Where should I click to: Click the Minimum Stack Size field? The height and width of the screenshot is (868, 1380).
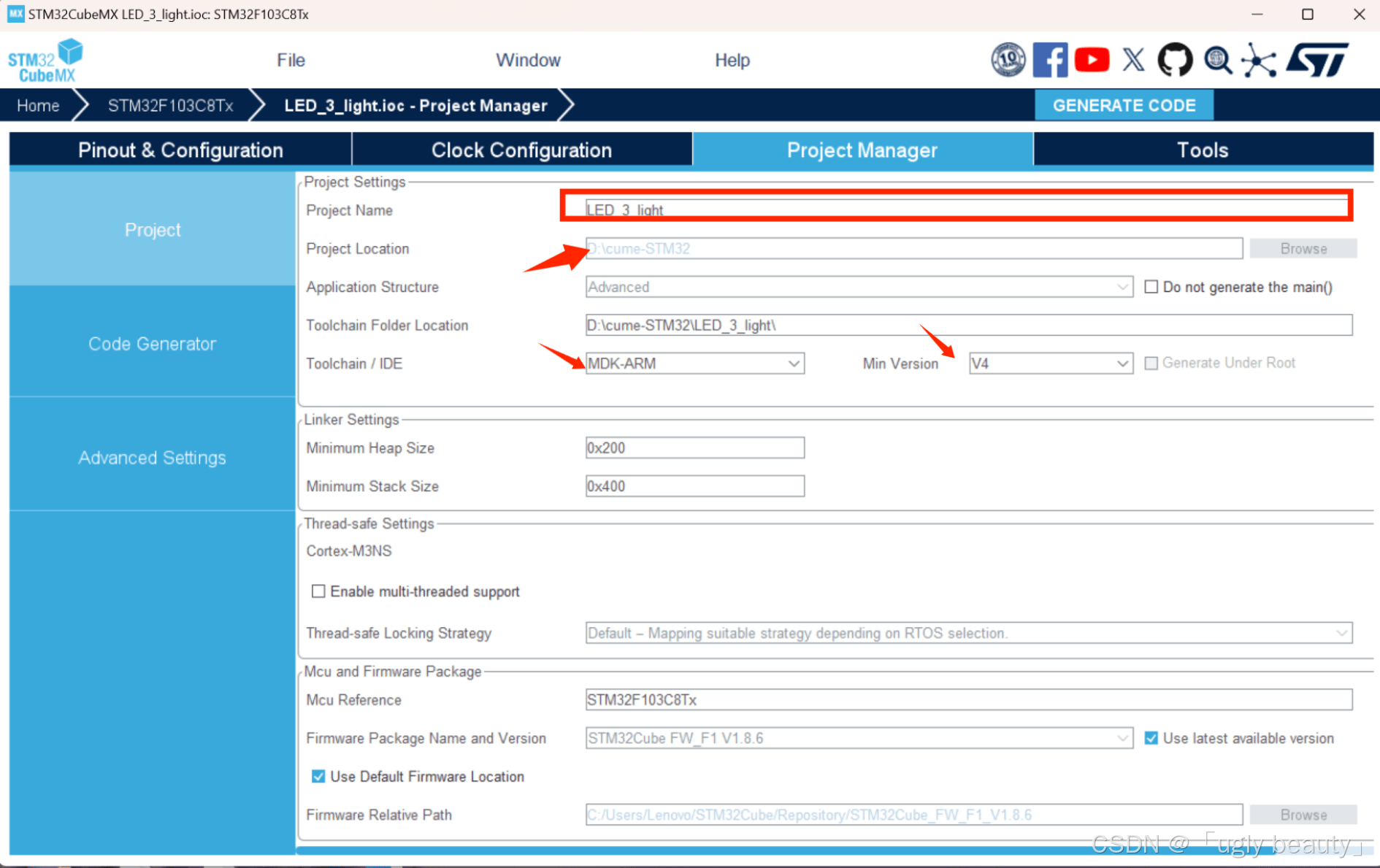pos(694,485)
